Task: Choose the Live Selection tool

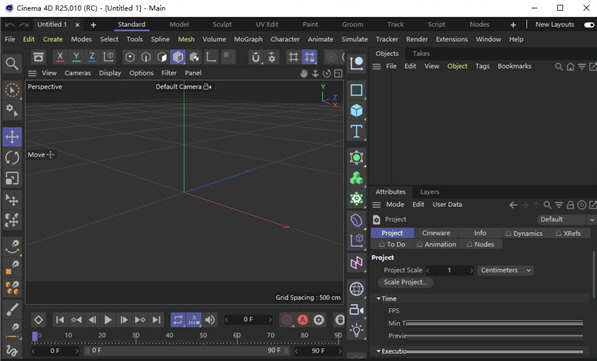Action: 12,91
